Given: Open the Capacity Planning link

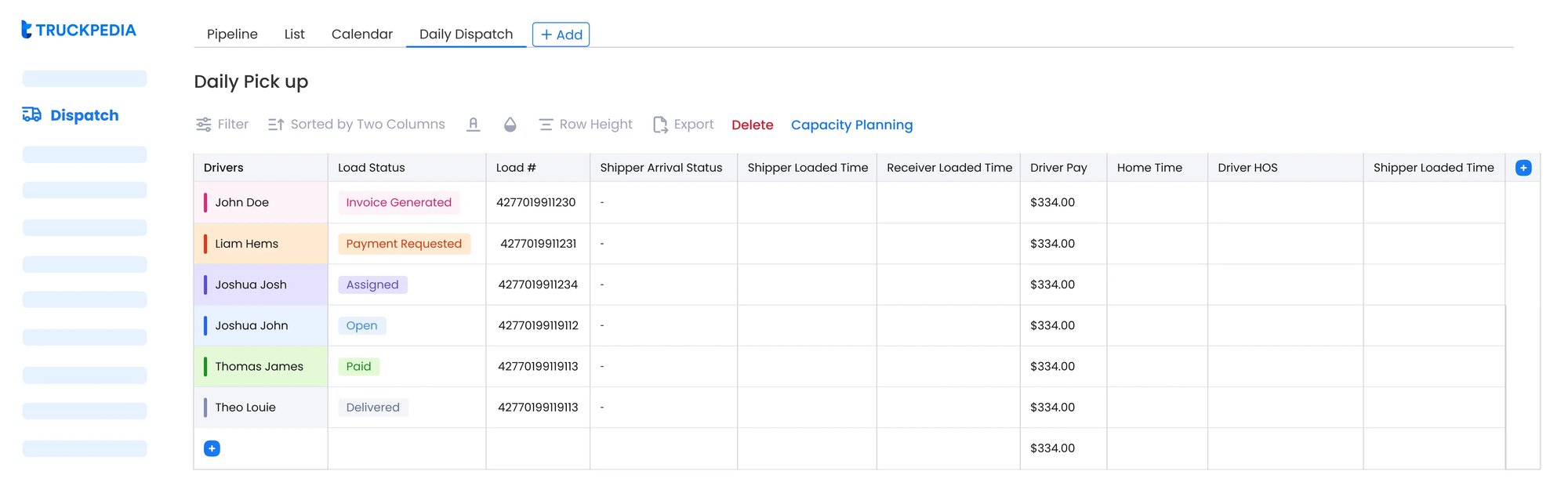Looking at the screenshot, I should (851, 125).
